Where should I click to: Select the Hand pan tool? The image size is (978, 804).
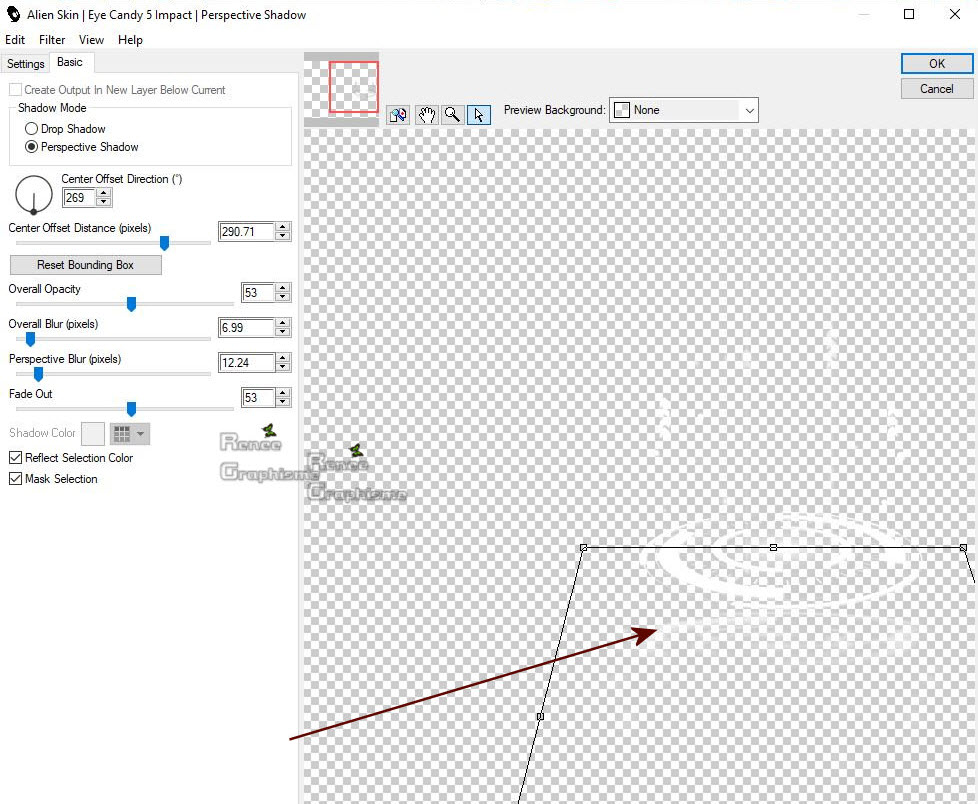427,115
